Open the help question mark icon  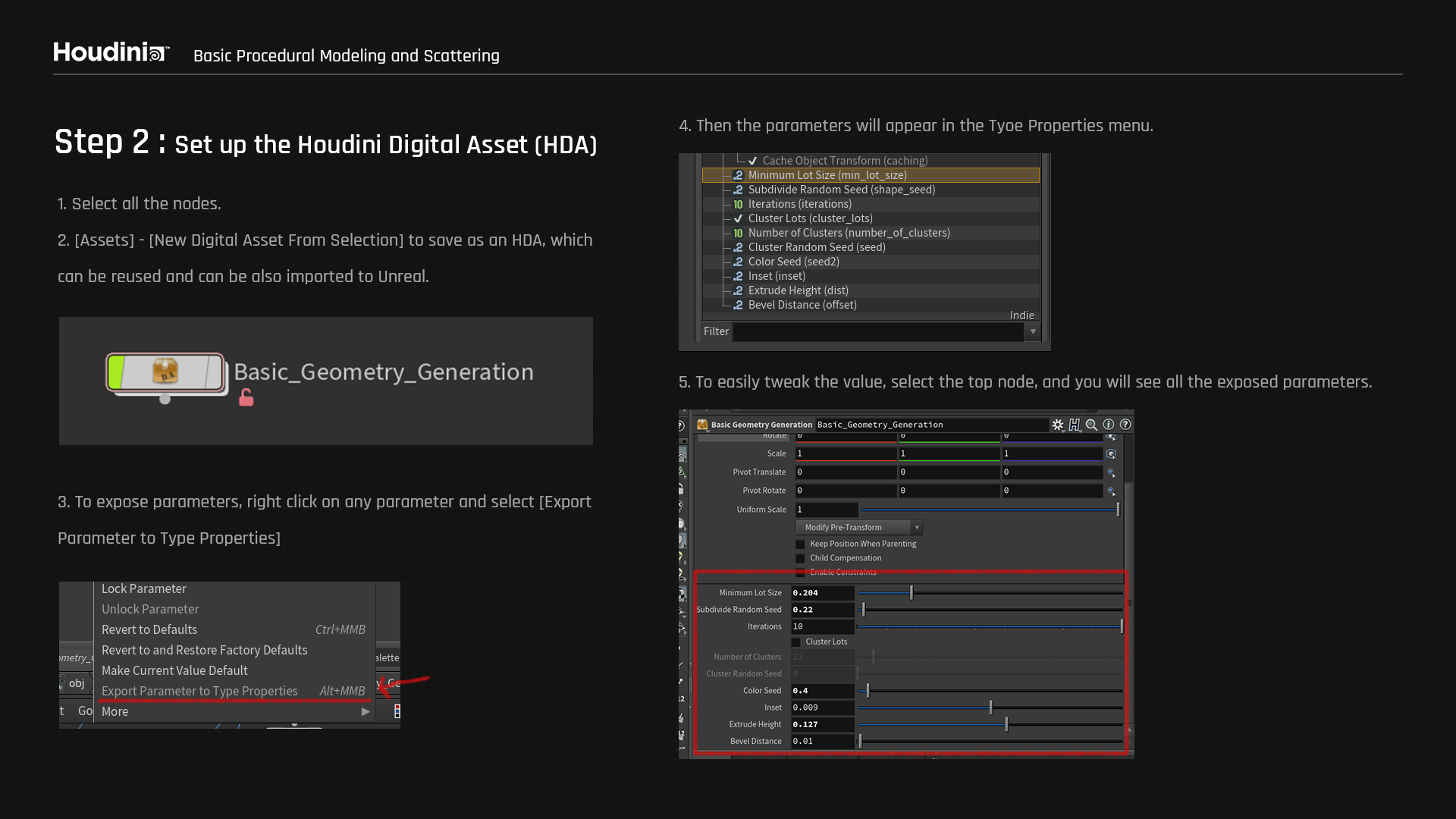pos(1125,425)
